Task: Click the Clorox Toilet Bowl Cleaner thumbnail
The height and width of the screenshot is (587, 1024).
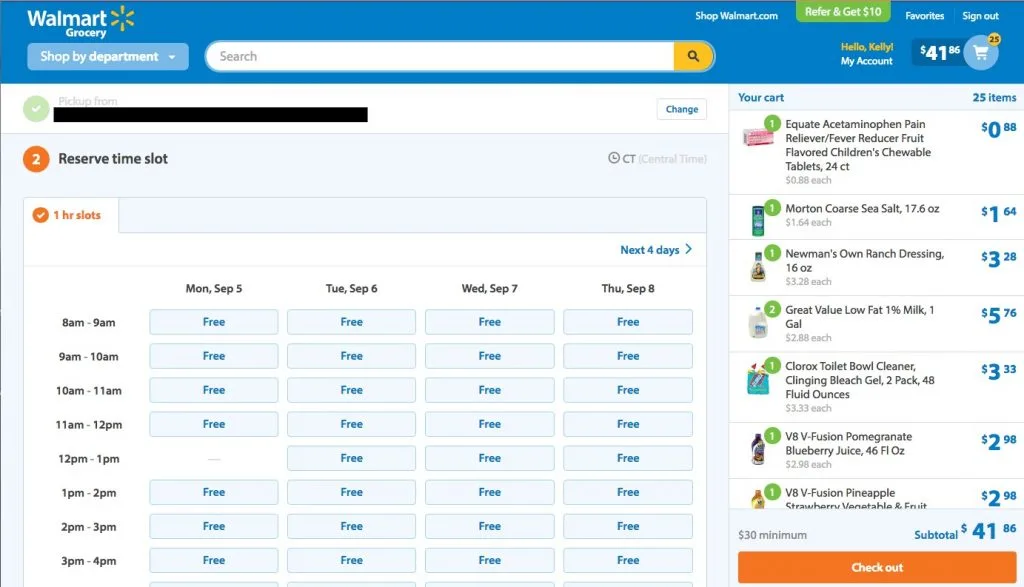Action: (758, 379)
